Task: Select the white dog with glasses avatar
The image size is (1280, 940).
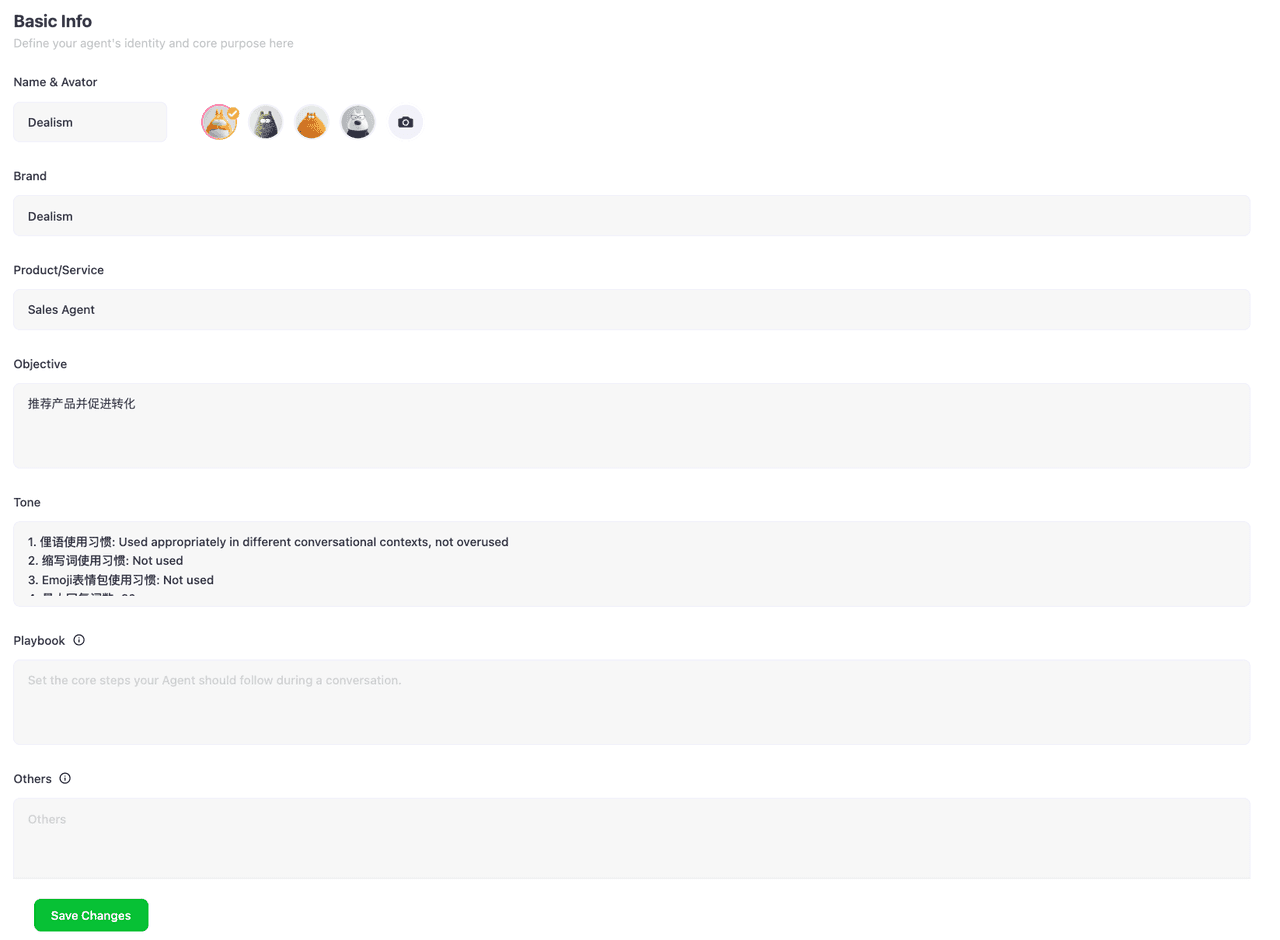Action: pos(358,122)
